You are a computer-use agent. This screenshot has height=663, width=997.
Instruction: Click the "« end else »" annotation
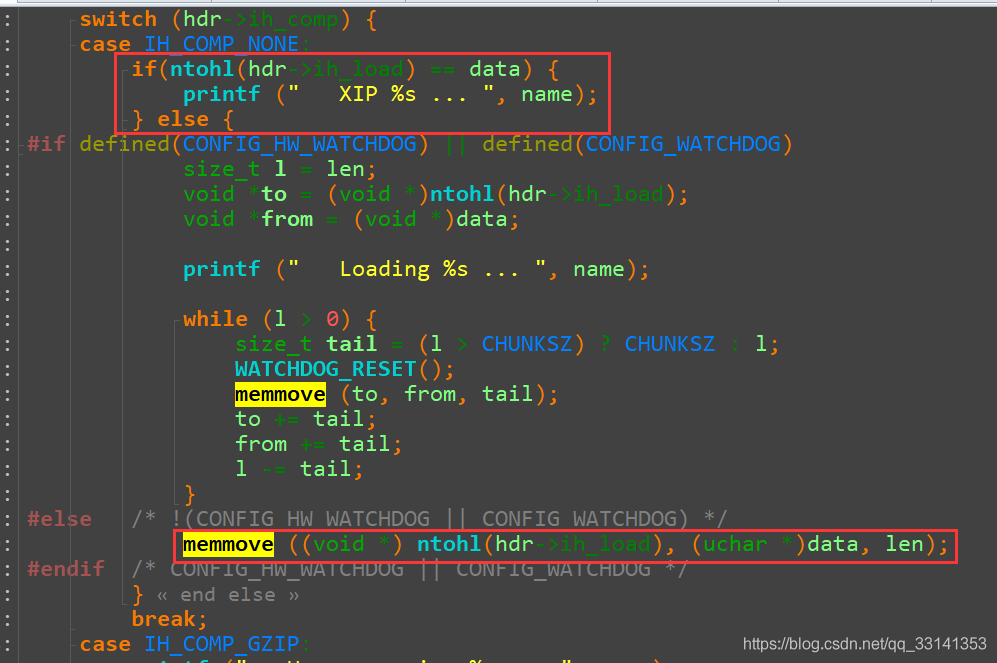tap(228, 595)
